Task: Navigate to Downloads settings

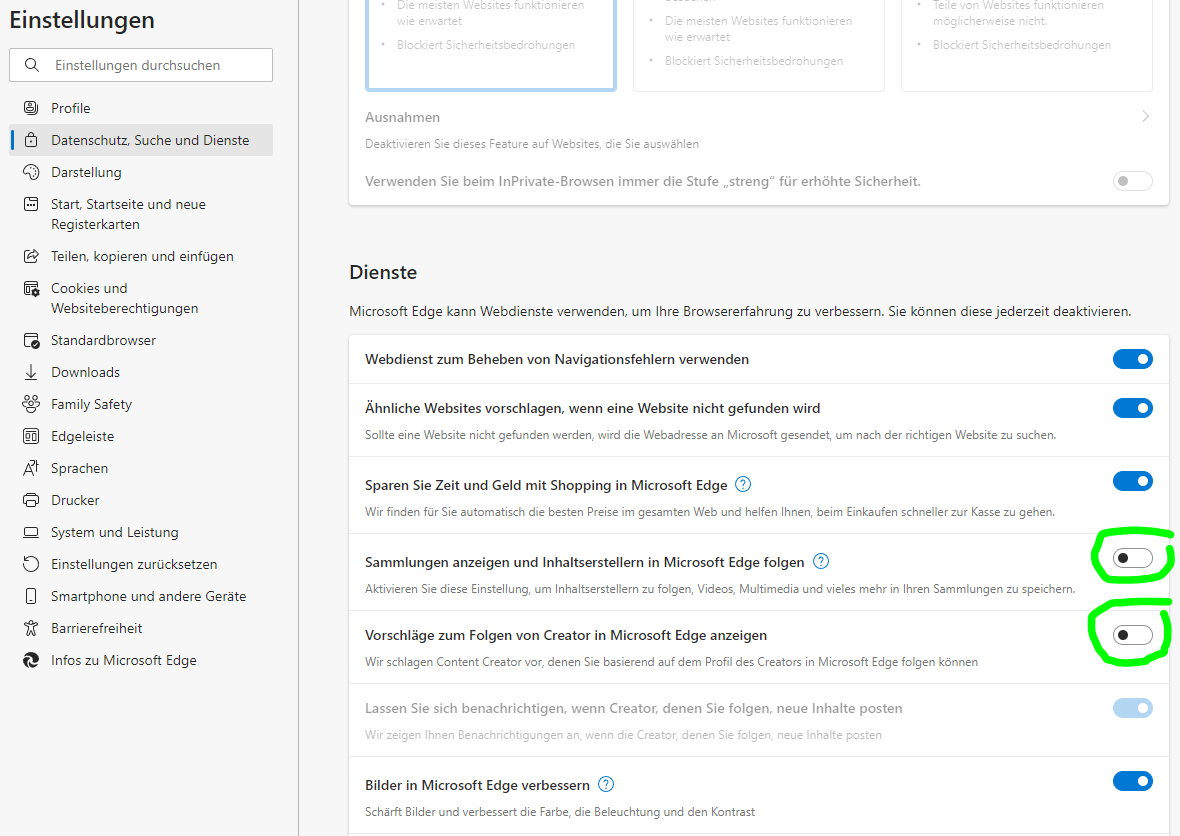Action: (141, 372)
